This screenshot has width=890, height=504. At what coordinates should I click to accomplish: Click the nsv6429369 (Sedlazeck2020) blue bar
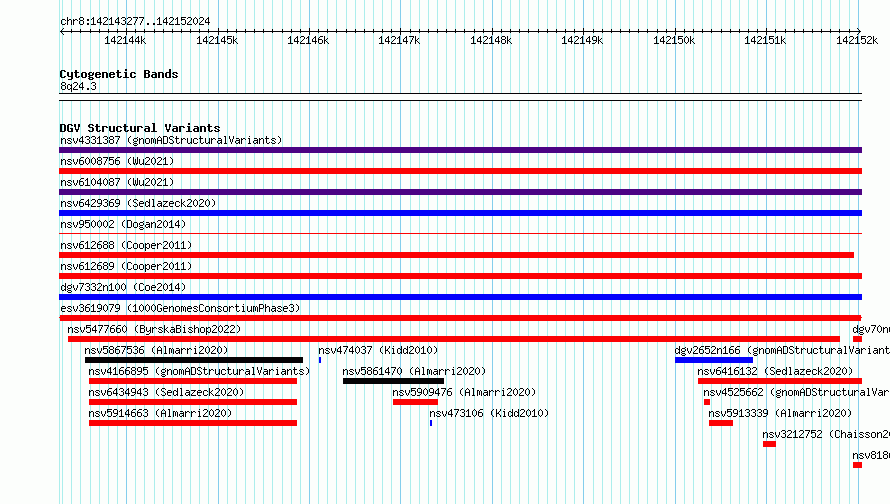[x=460, y=213]
